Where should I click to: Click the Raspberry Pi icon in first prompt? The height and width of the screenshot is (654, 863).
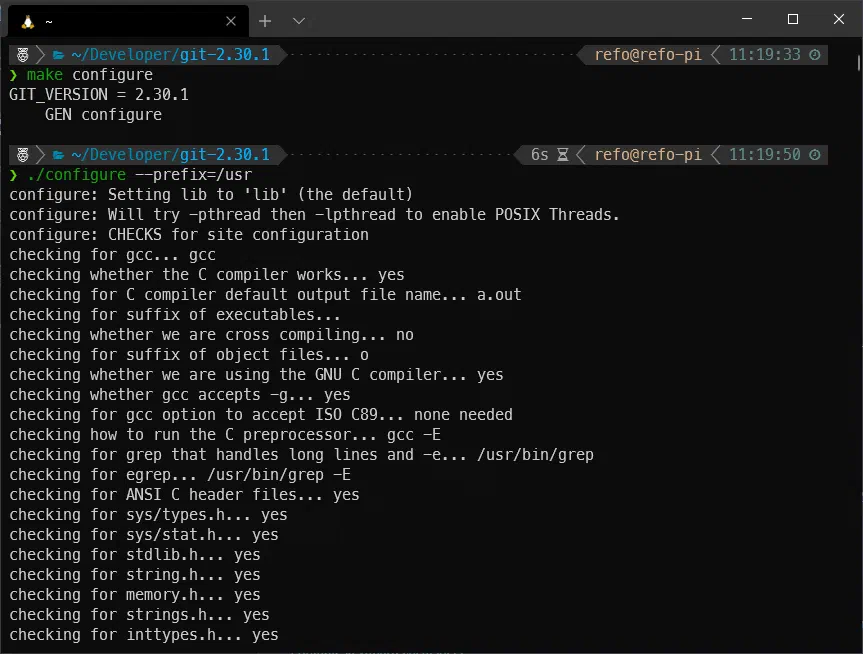[22, 55]
